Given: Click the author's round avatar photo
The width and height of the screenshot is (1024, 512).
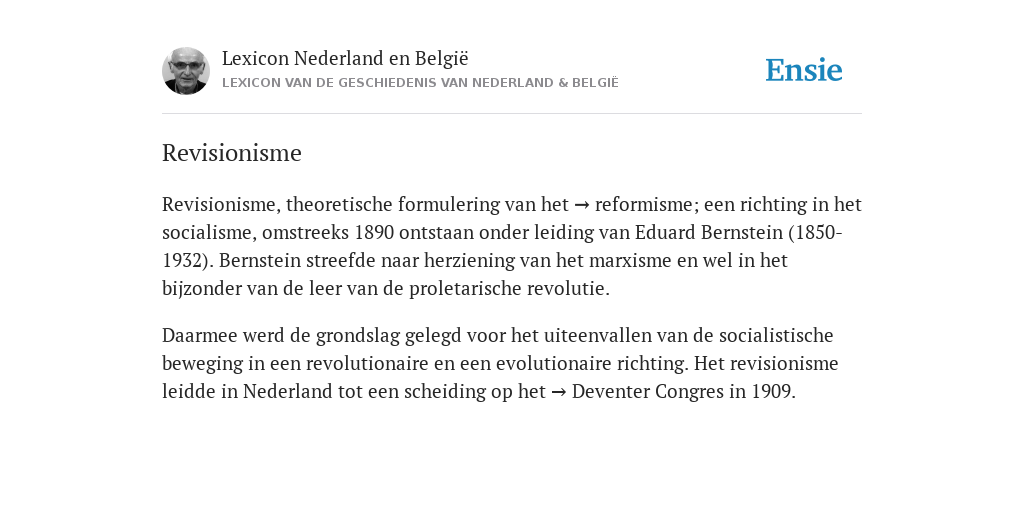Looking at the screenshot, I should pyautogui.click(x=185, y=71).
